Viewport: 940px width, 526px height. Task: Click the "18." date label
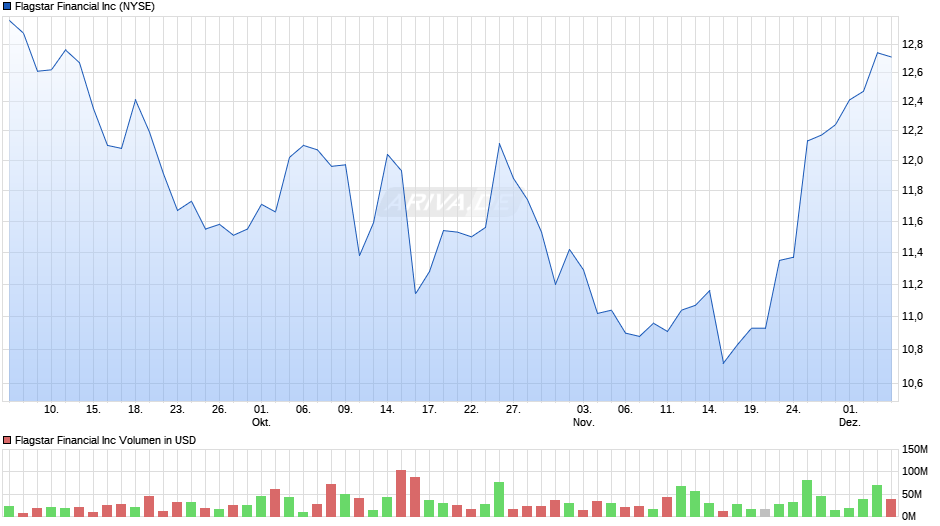[x=135, y=409]
